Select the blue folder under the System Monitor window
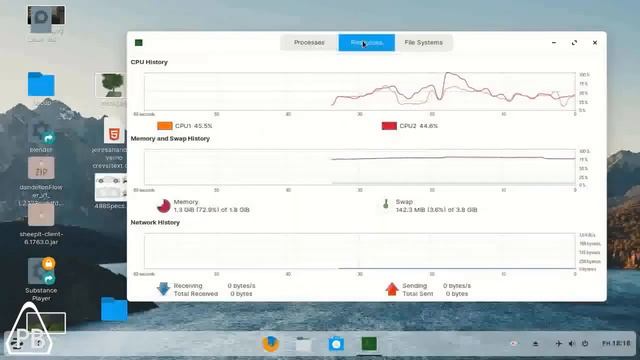640x360 pixels. [114, 309]
